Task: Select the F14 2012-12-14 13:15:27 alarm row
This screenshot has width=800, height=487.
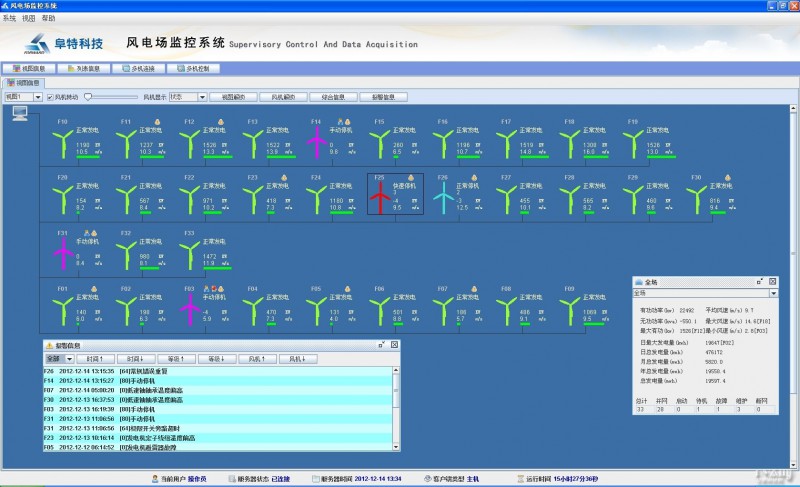Action: tap(218, 380)
